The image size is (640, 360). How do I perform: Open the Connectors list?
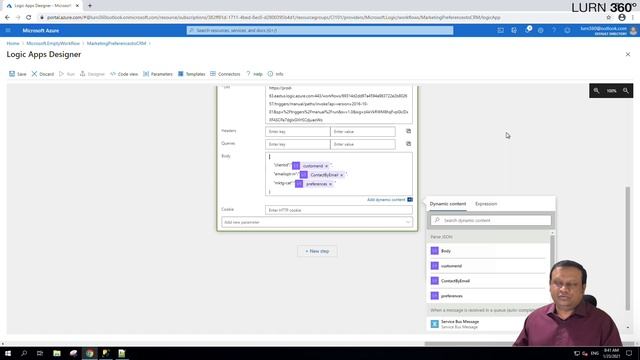225,74
